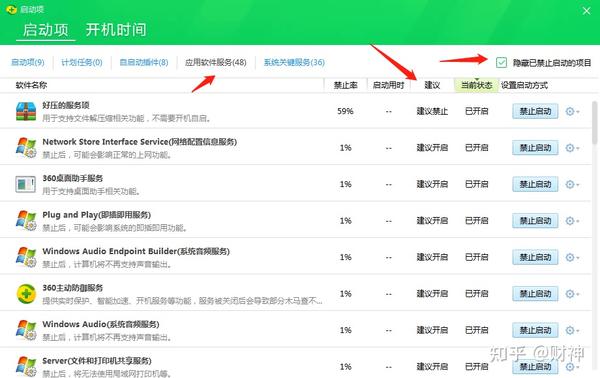Disable startup of Windows Audio Endpoint Builder
600x378 pixels.
pyautogui.click(x=535, y=257)
